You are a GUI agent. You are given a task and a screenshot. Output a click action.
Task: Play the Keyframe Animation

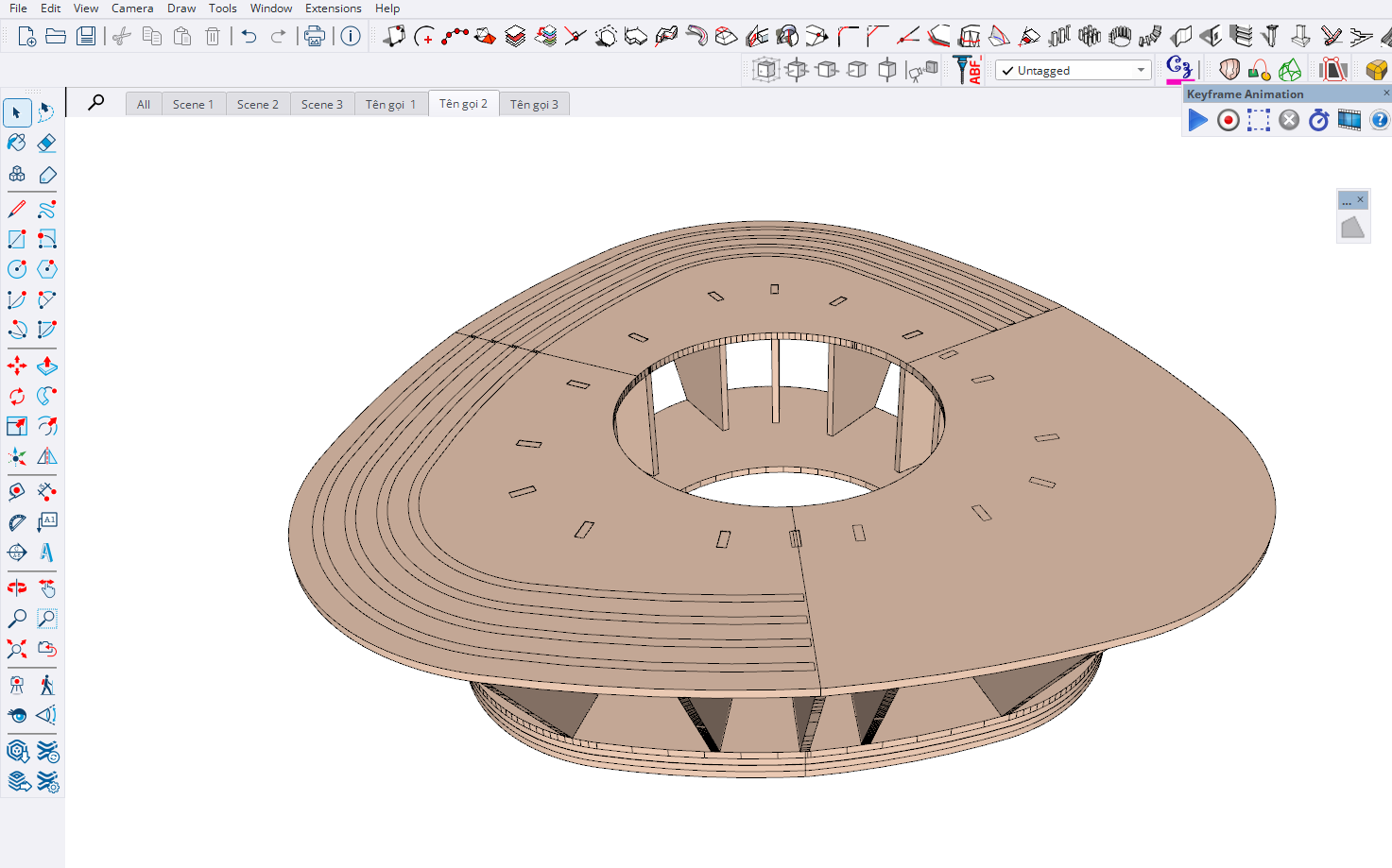pos(1197,120)
